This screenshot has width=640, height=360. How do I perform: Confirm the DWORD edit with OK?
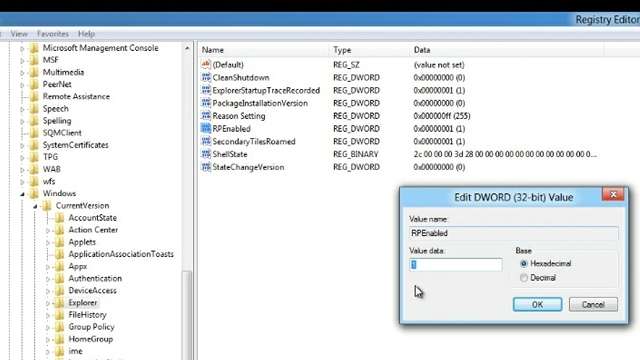point(537,304)
